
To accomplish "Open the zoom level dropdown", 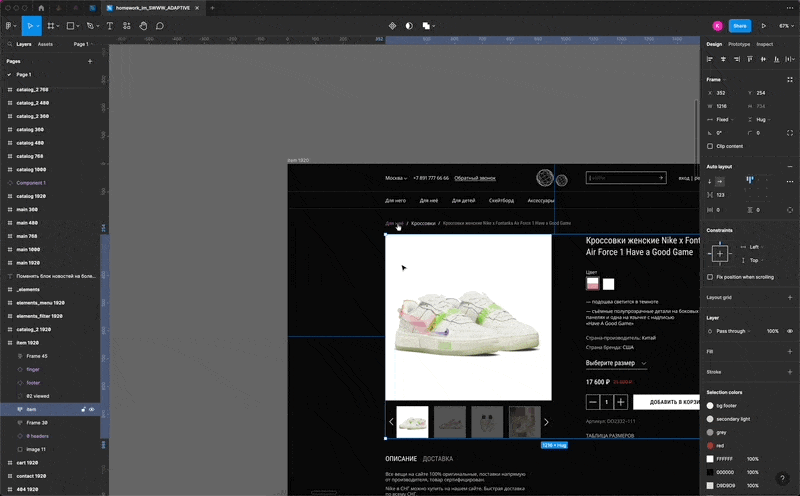I will [786, 26].
